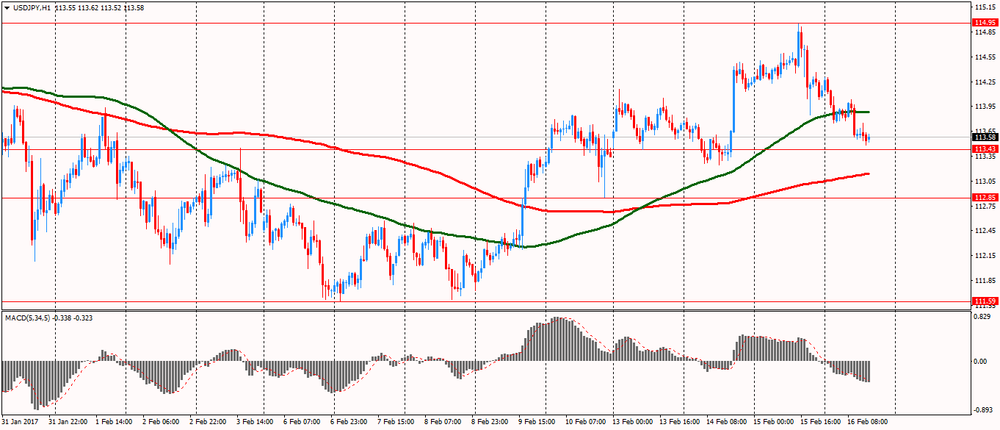The height and width of the screenshot is (430, 1000).
Task: Click the -0.893 MACD scale value
Action: (982, 409)
